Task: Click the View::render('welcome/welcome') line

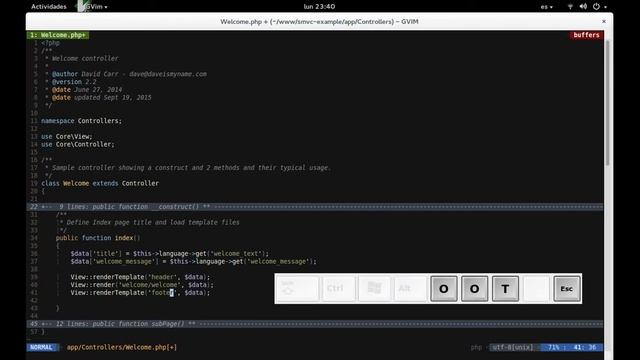Action: click(x=142, y=285)
